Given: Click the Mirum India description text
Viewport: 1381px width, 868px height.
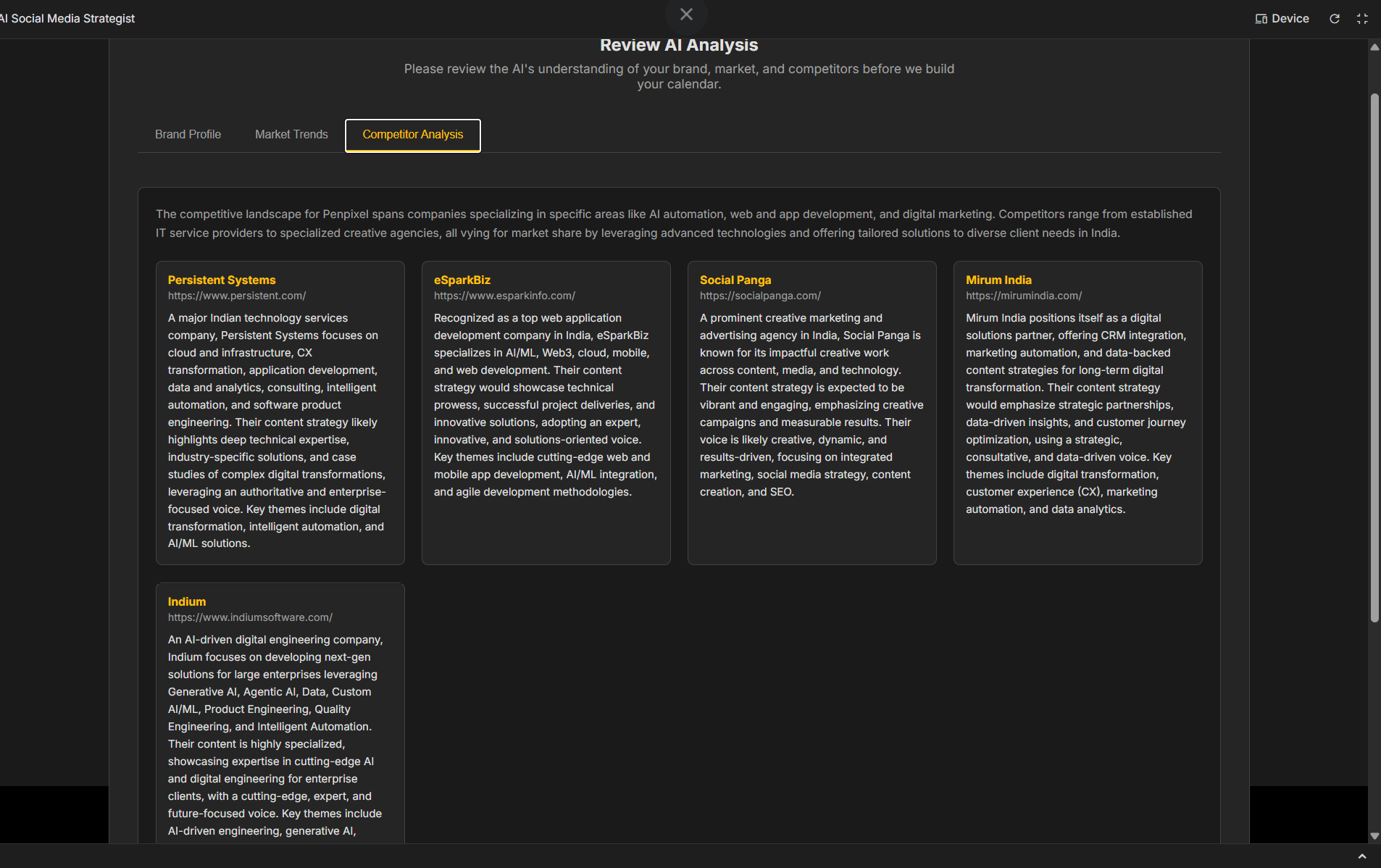Looking at the screenshot, I should pos(1076,414).
